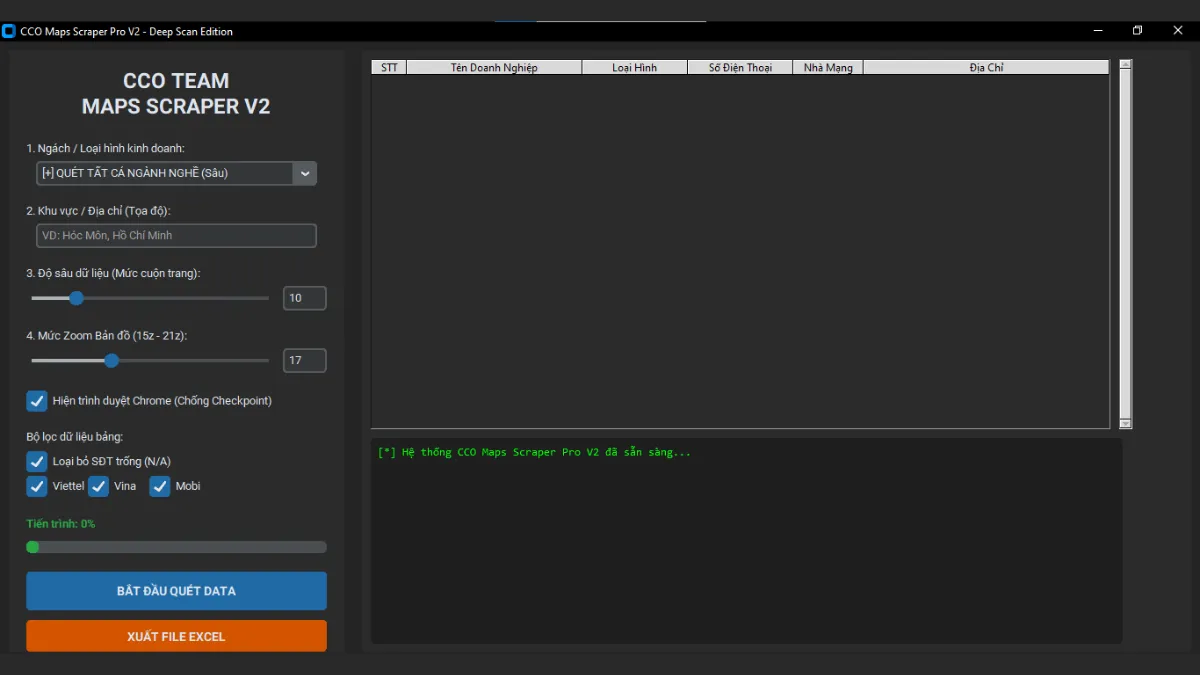1200x675 pixels.
Task: Click the 'Nhà Mạng' column header
Action: [x=828, y=68]
